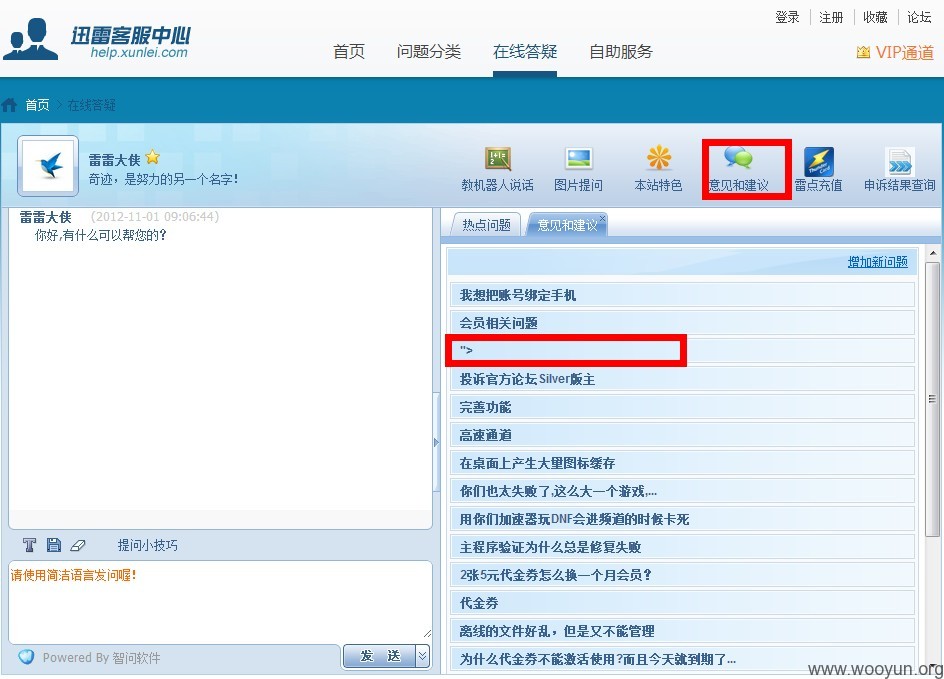Click the 登录 link
This screenshot has width=944, height=679.
(787, 17)
